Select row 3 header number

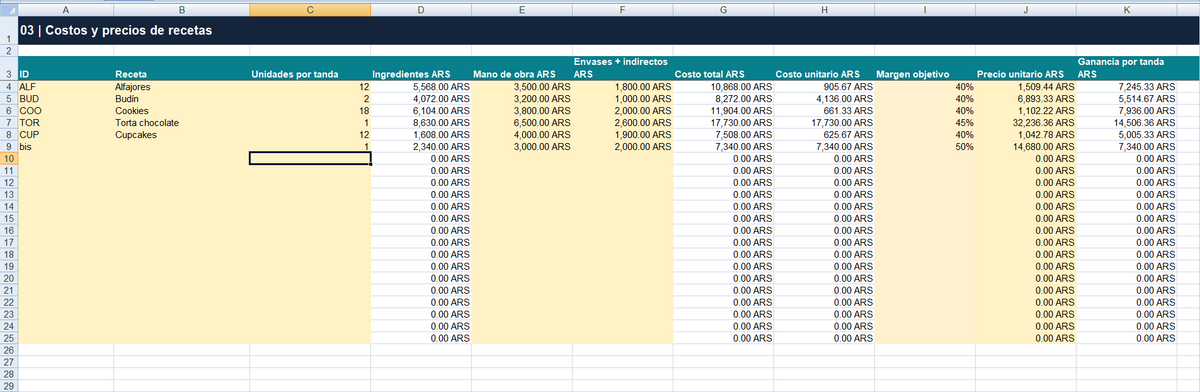pyautogui.click(x=9, y=68)
